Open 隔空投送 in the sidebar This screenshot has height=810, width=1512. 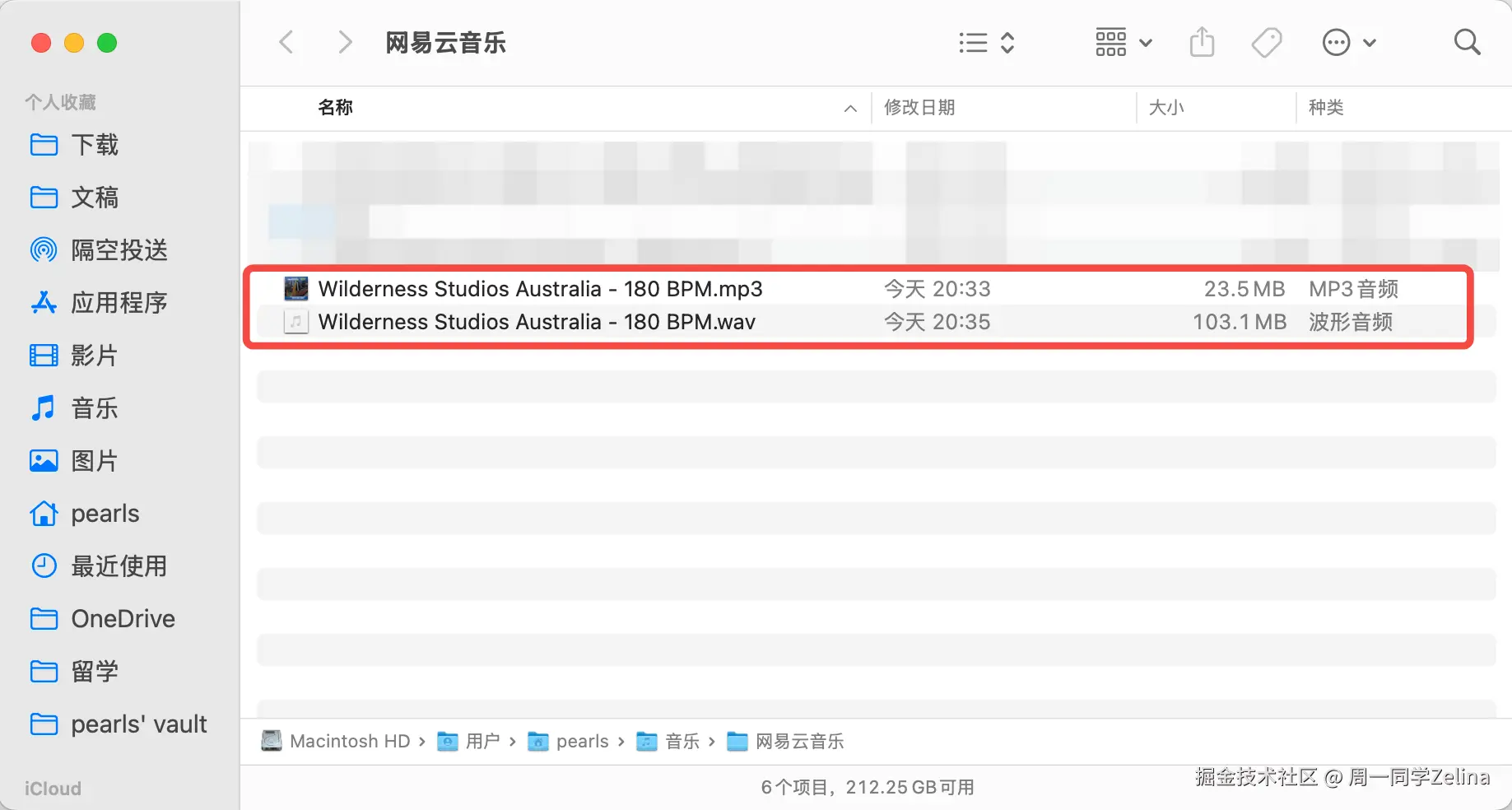[x=120, y=250]
